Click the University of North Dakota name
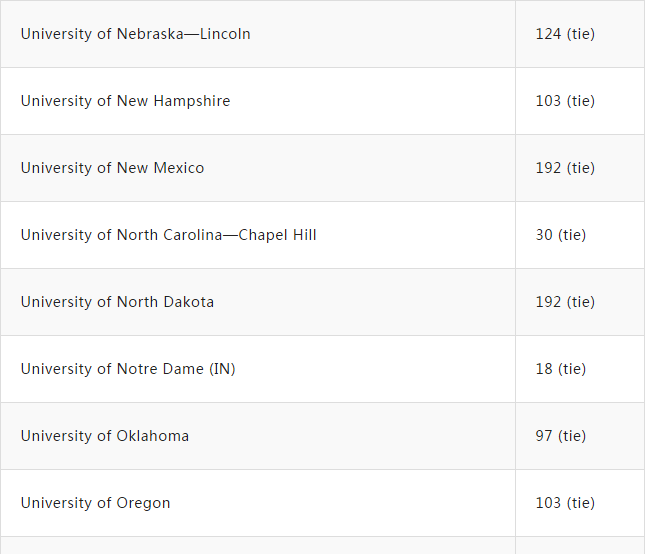The image size is (645, 554). (118, 302)
